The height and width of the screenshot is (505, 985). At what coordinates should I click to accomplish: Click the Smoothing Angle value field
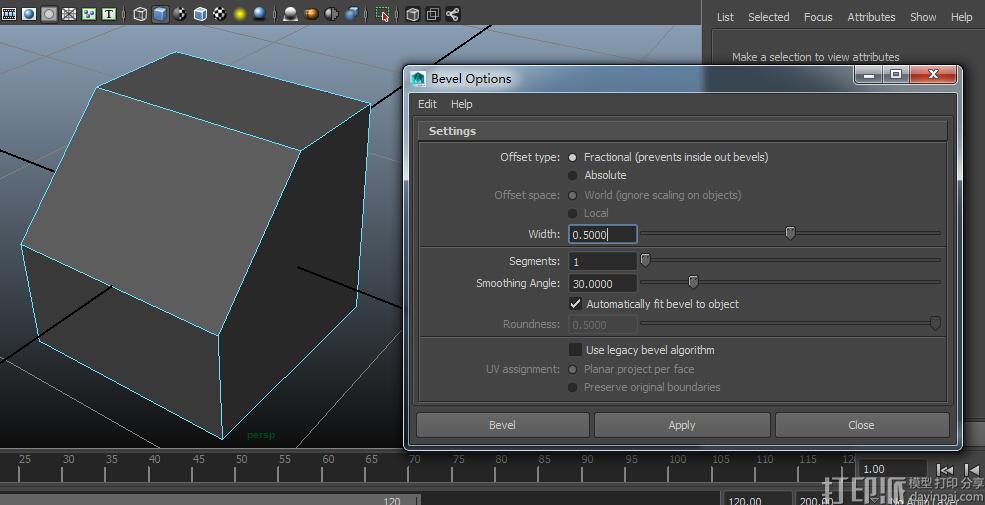(x=602, y=283)
